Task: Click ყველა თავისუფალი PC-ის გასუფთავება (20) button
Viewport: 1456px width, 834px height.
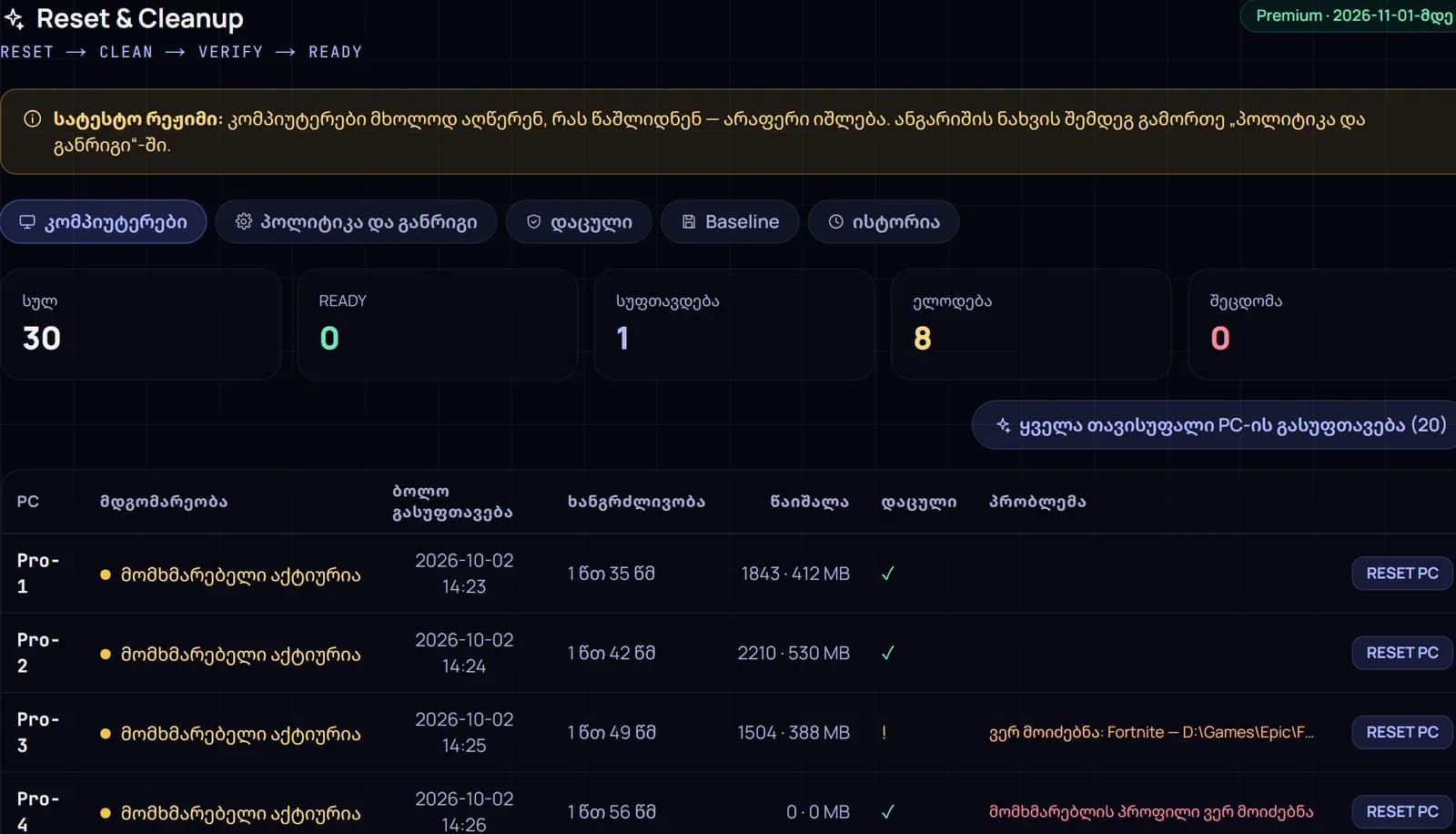Action: point(1216,425)
